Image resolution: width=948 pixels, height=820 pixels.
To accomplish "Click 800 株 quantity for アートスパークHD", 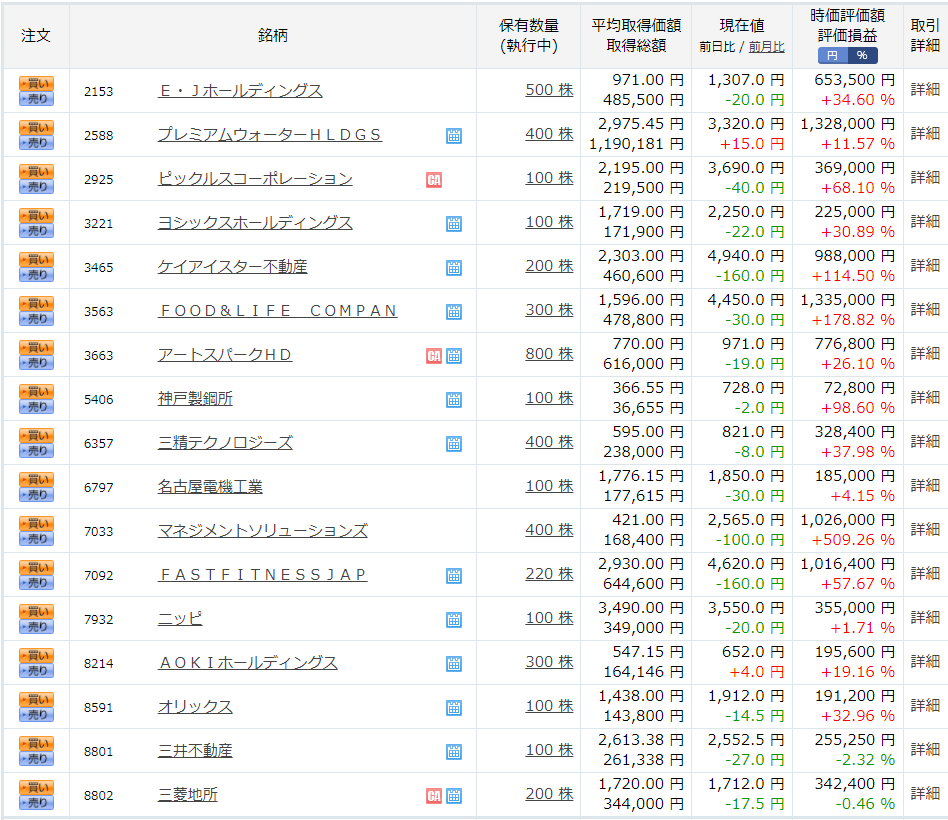I will point(549,354).
